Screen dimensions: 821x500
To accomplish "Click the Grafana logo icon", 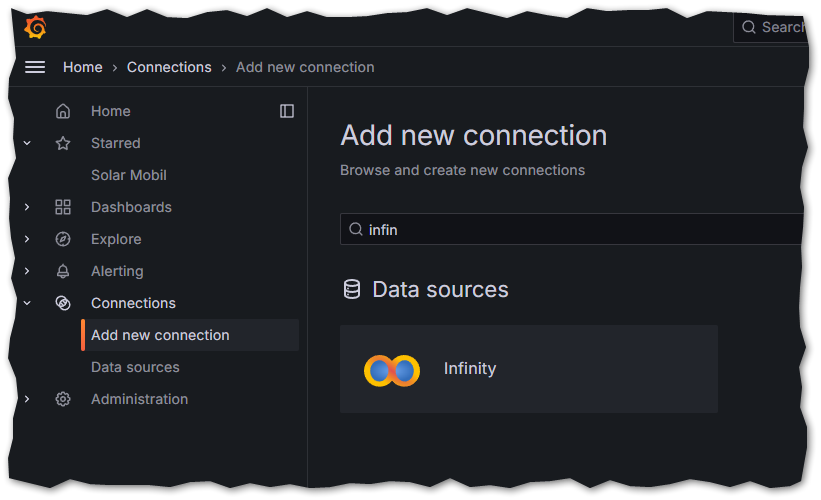I will tap(36, 27).
